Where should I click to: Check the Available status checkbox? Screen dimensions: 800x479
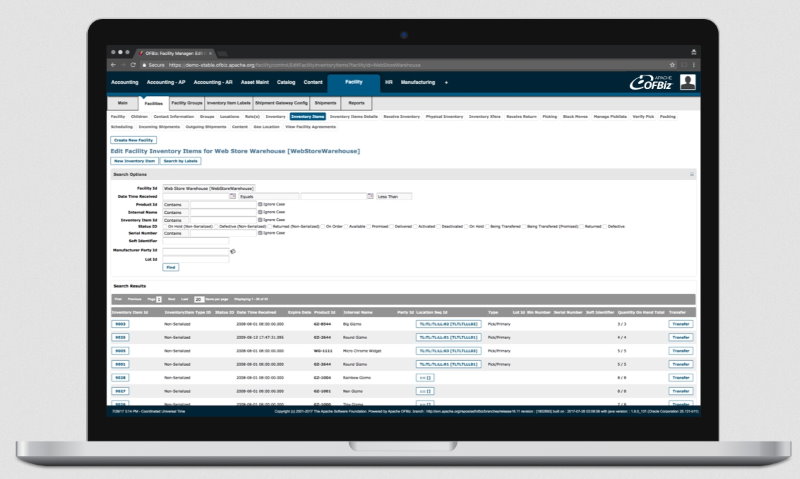[x=345, y=227]
